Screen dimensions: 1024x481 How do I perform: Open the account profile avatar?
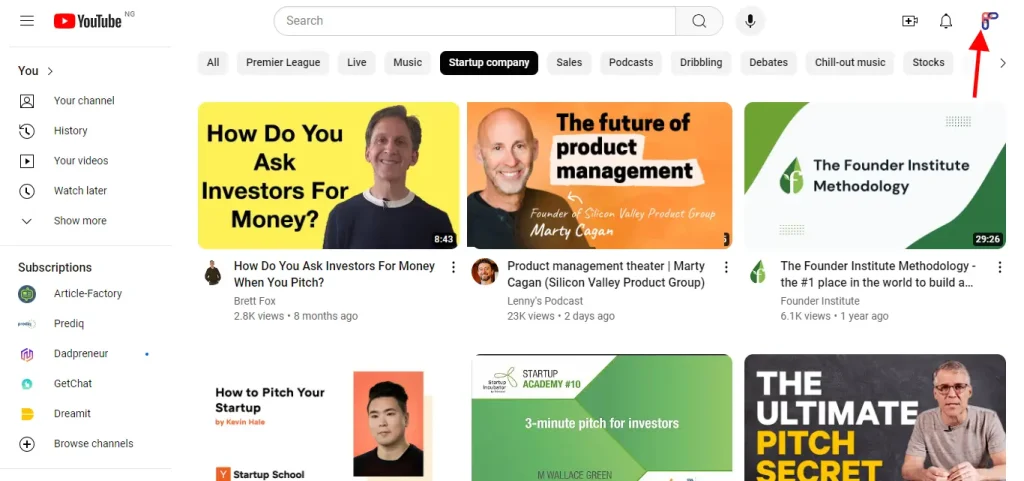(x=989, y=21)
